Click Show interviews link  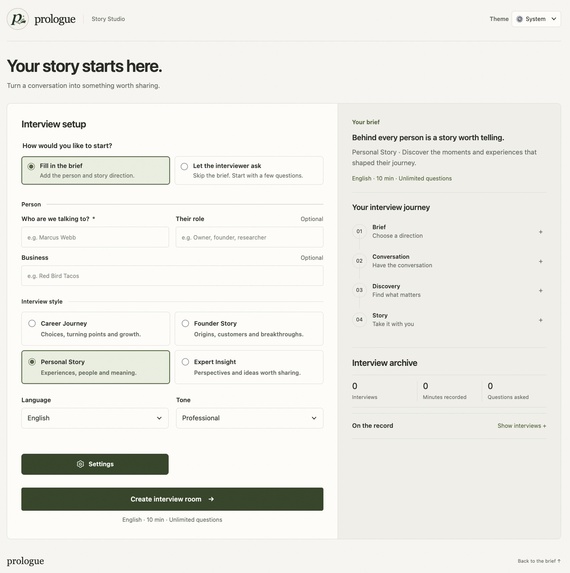[522, 426]
